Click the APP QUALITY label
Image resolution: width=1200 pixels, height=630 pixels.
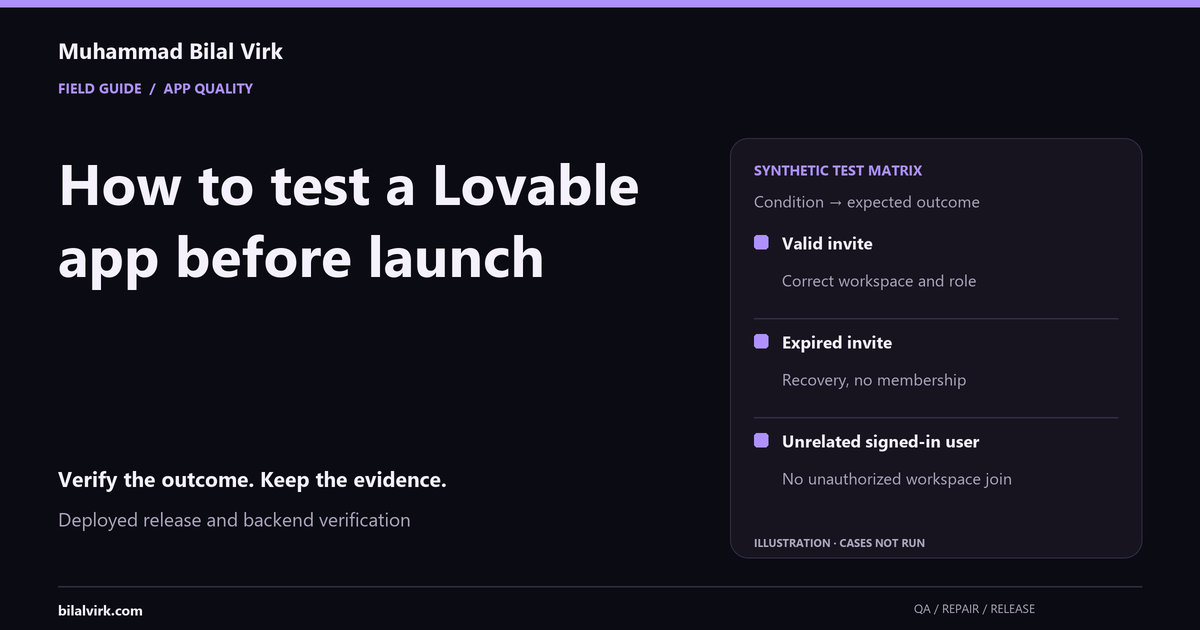(x=208, y=88)
